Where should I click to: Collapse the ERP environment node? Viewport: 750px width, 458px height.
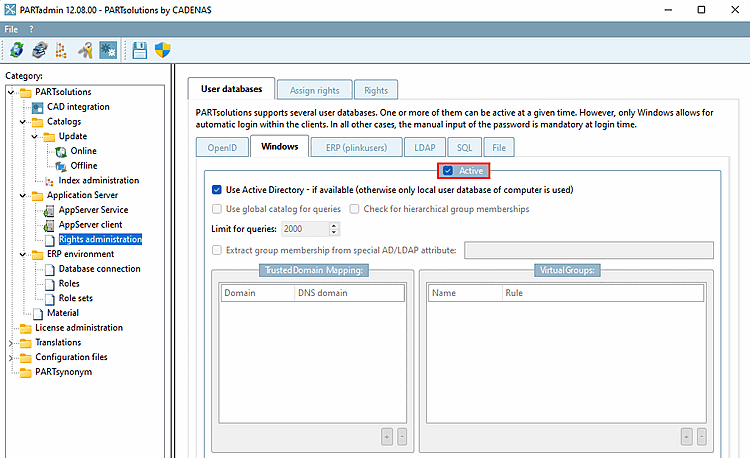(x=22, y=254)
